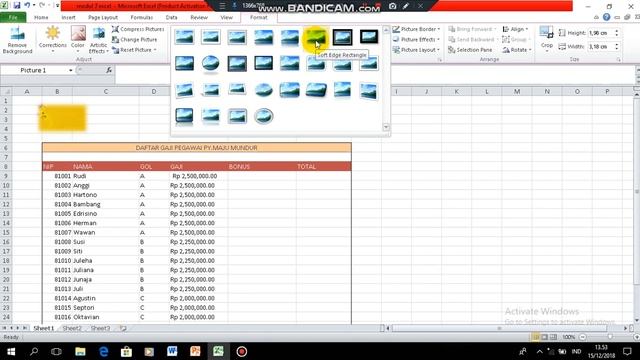Click the zoom out minus button
This screenshot has width=640, height=360.
[582, 337]
